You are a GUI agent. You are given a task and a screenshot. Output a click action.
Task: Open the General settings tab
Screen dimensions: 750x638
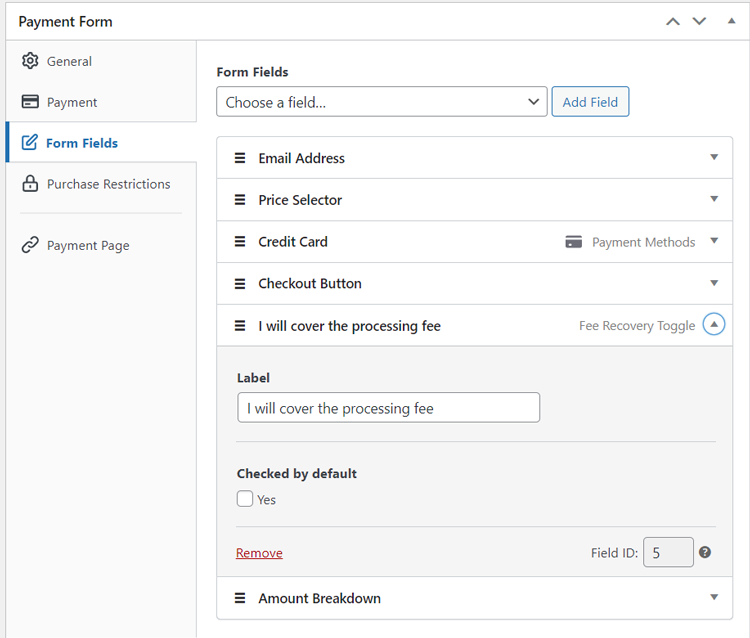[x=101, y=61]
